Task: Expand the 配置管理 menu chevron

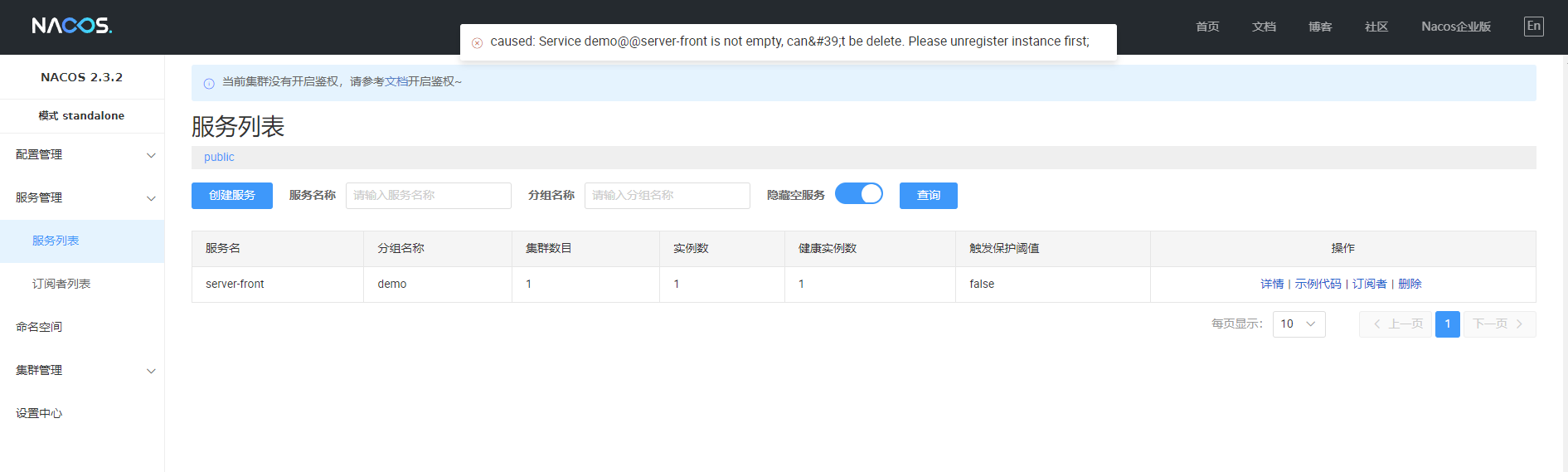Action: (x=151, y=155)
